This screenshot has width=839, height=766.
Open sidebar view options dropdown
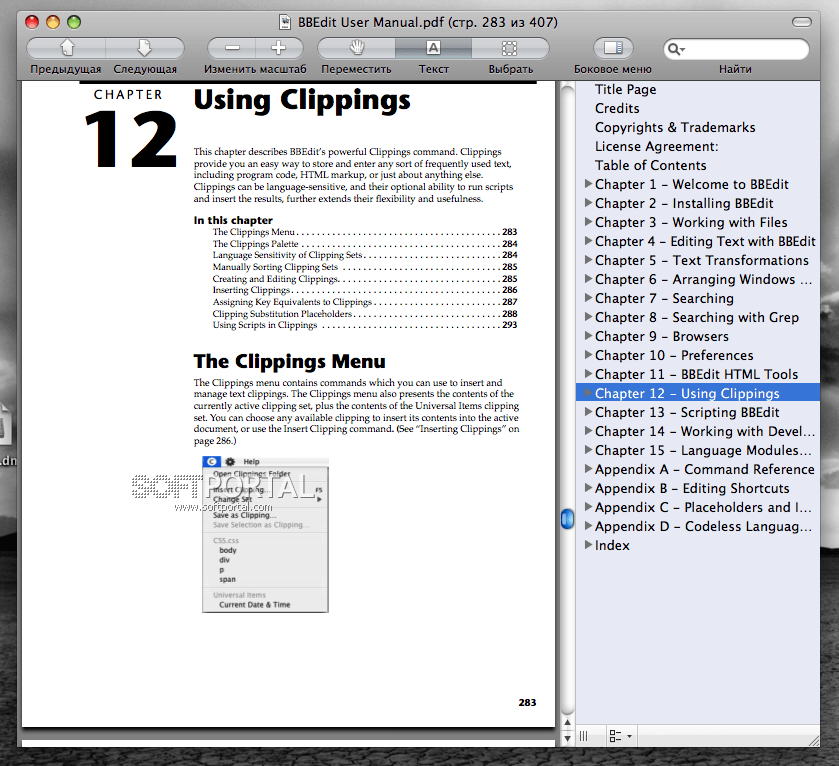pos(621,737)
